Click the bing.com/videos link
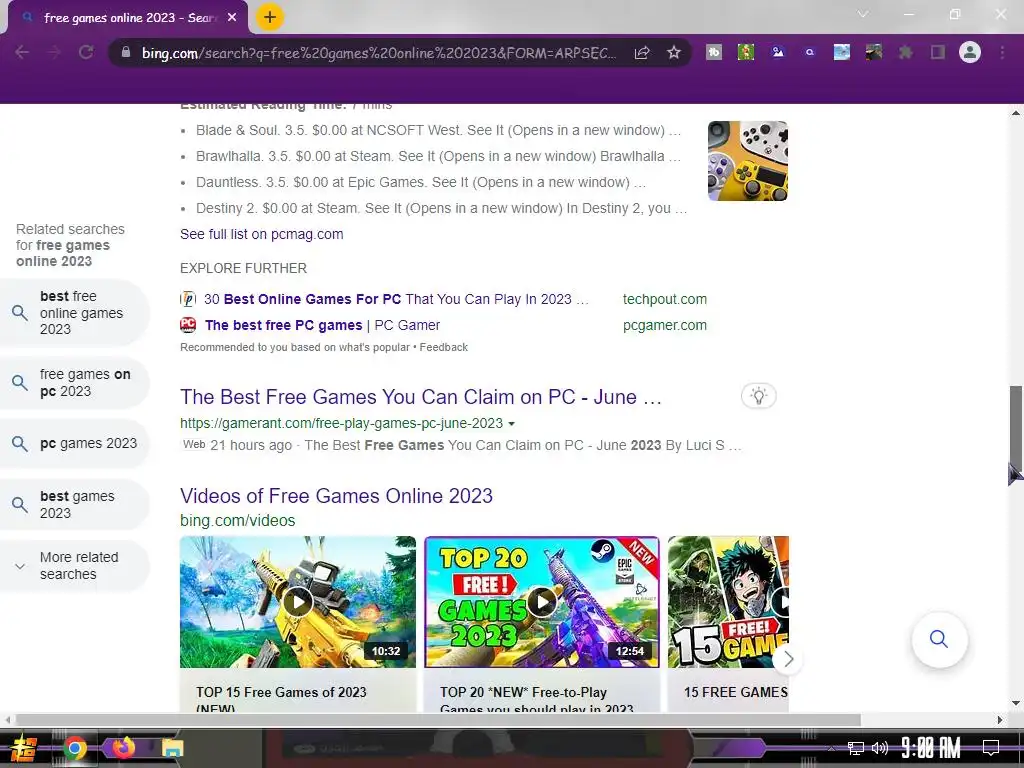Screen dimensions: 1024x768 click(238, 520)
